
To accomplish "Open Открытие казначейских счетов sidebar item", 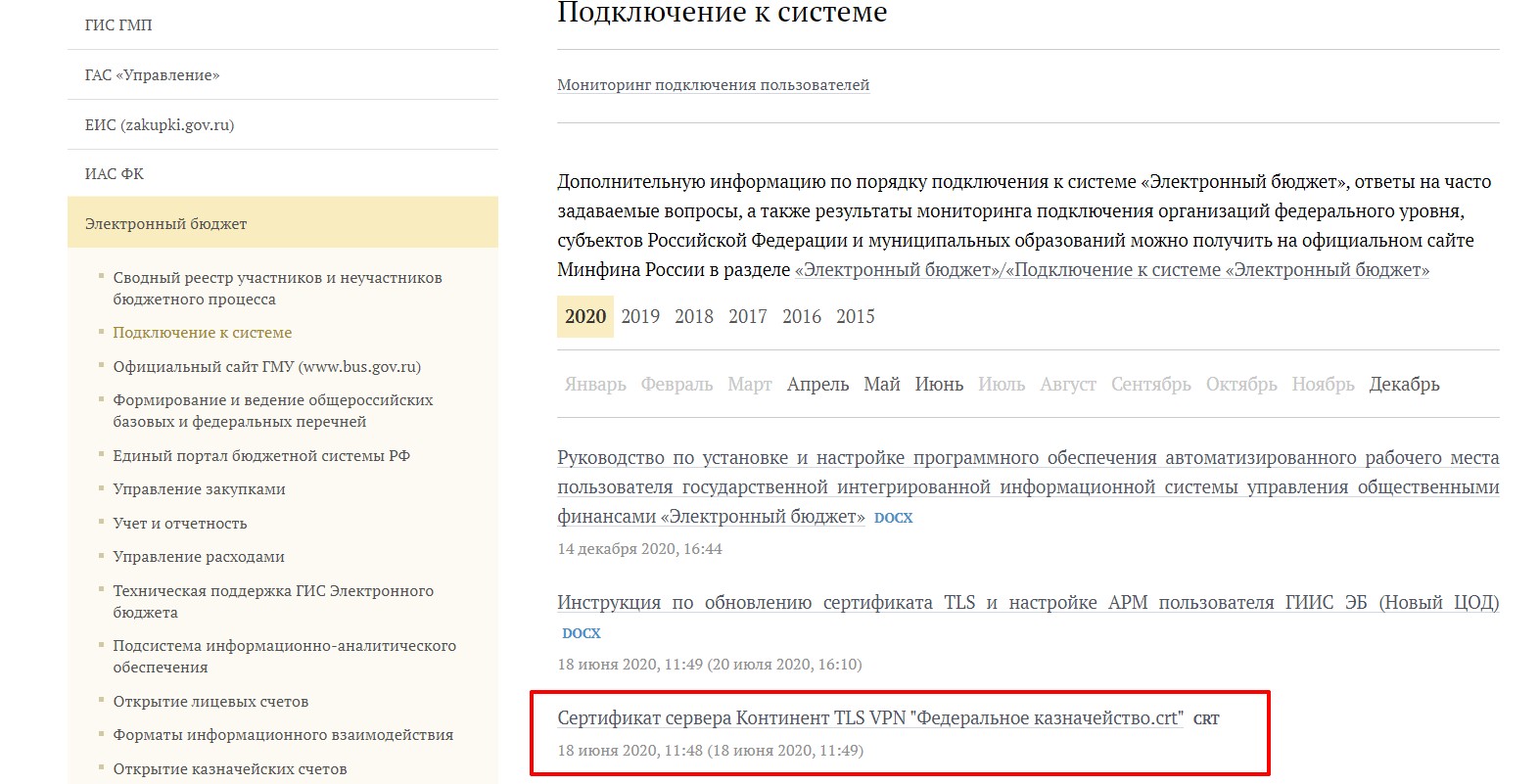I will (x=230, y=768).
